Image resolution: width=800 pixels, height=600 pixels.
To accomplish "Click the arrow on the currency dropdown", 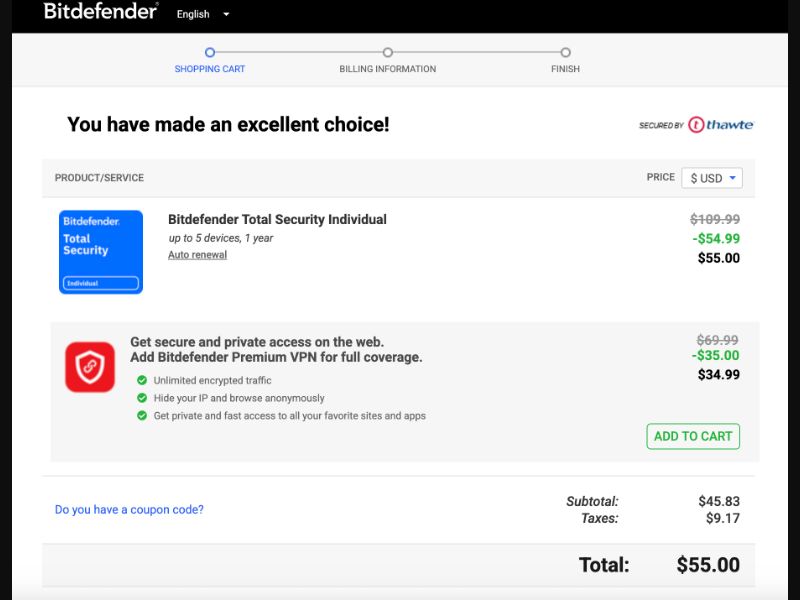I will [731, 177].
